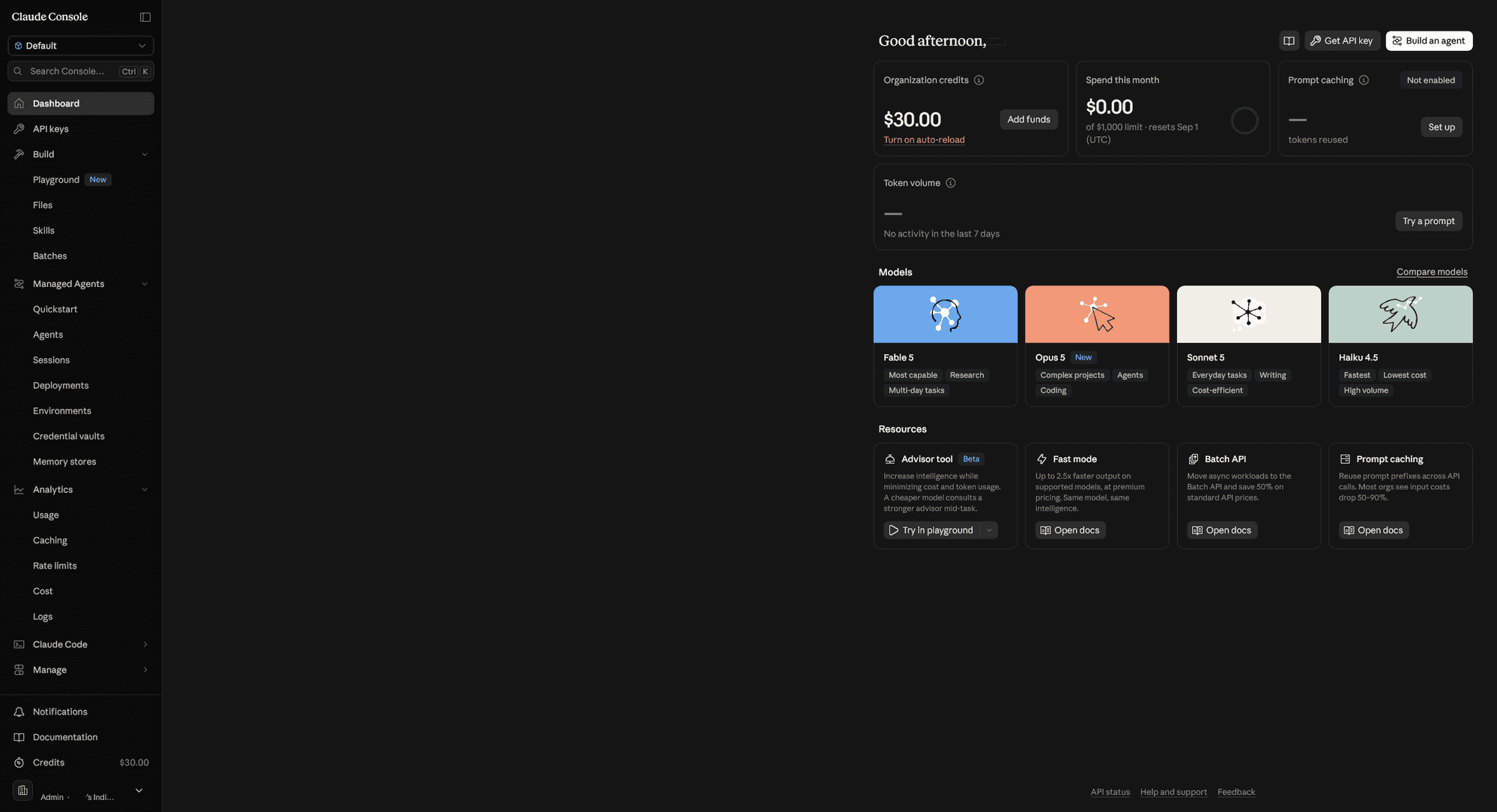This screenshot has height=812, width=1497.
Task: Open the Default workspace dropdown
Action: tap(81, 46)
